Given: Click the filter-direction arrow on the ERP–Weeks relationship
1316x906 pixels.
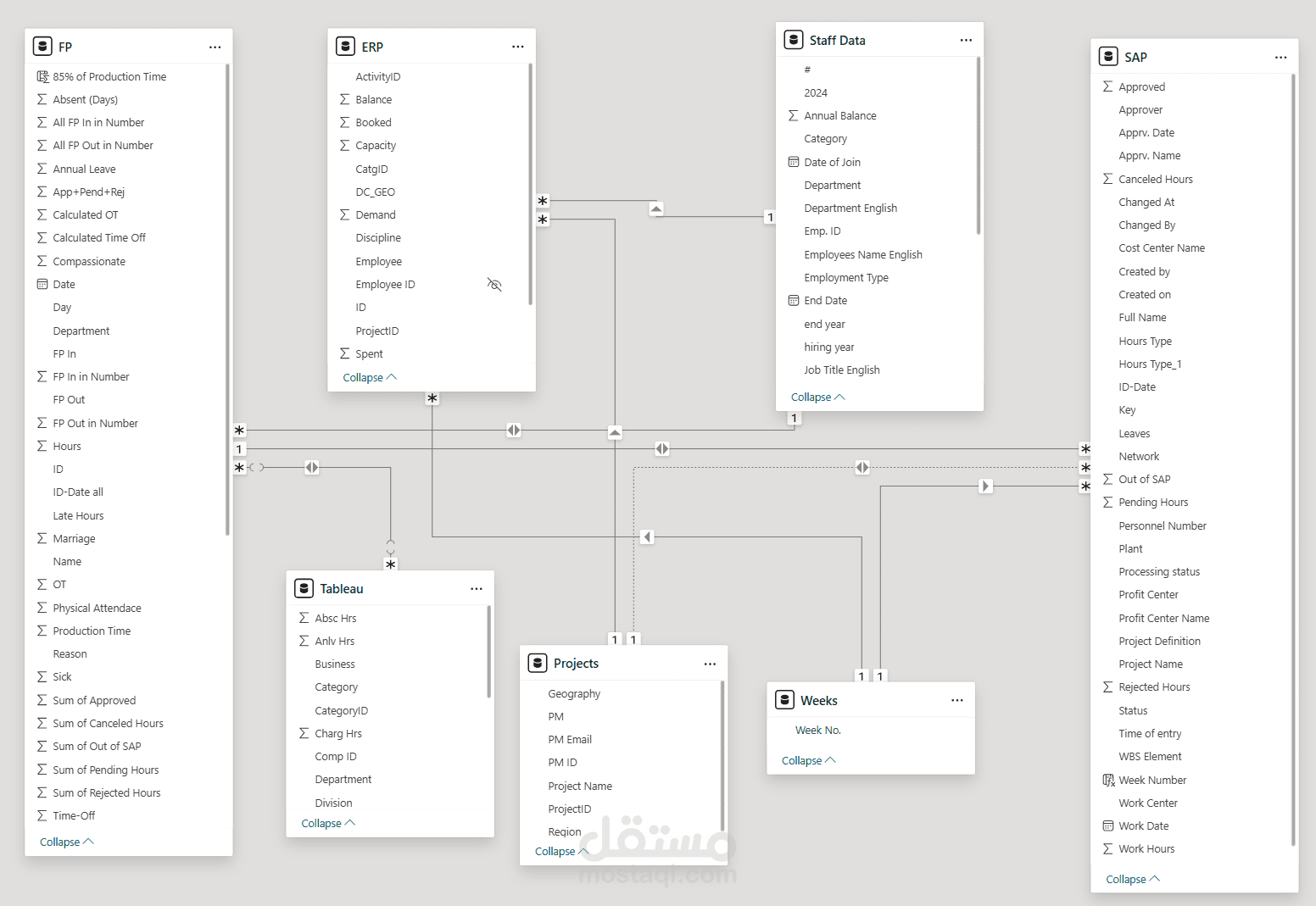Looking at the screenshot, I should coord(647,536).
